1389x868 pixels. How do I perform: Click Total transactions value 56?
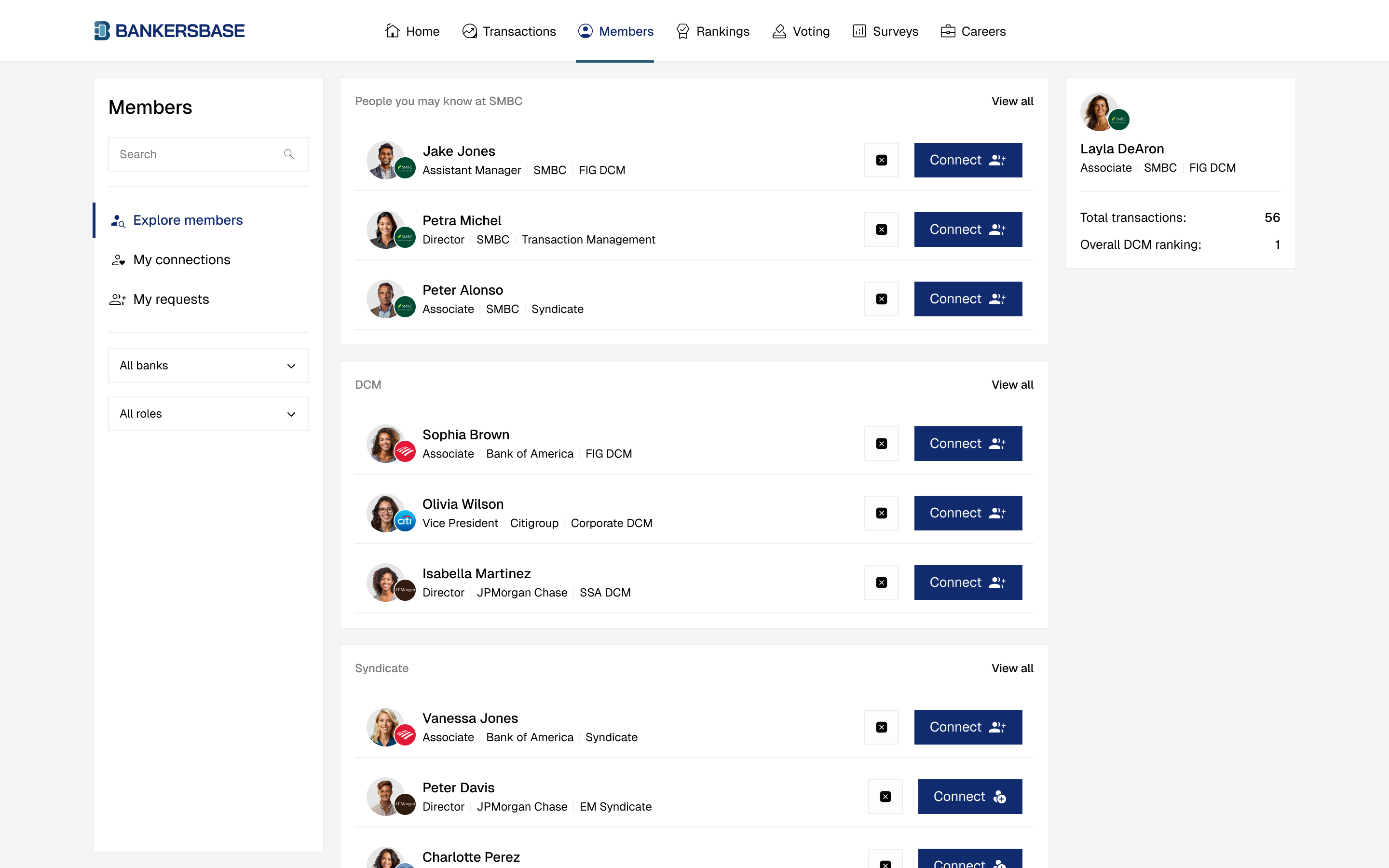point(1272,218)
